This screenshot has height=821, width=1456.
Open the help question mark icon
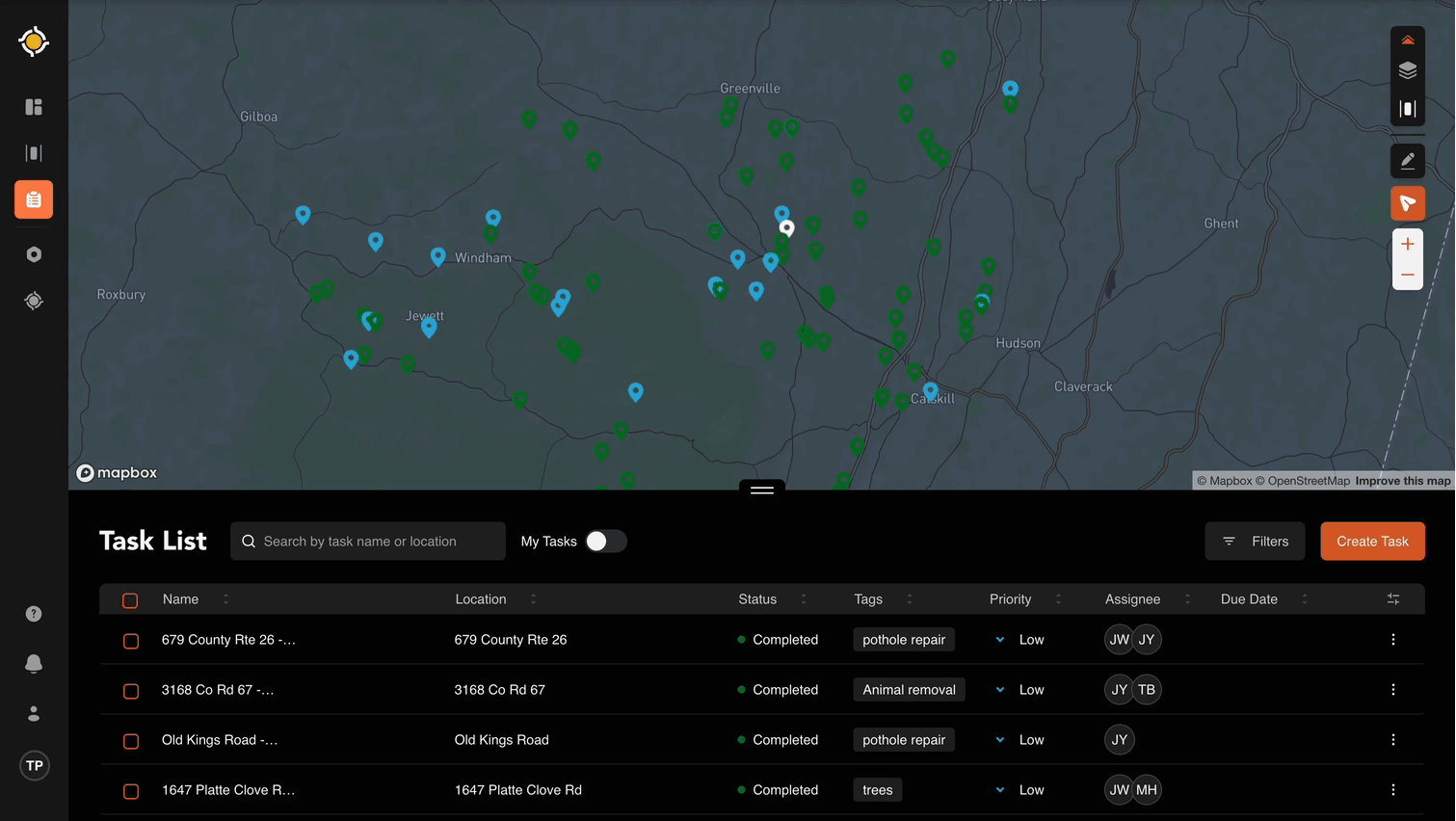[x=34, y=614]
